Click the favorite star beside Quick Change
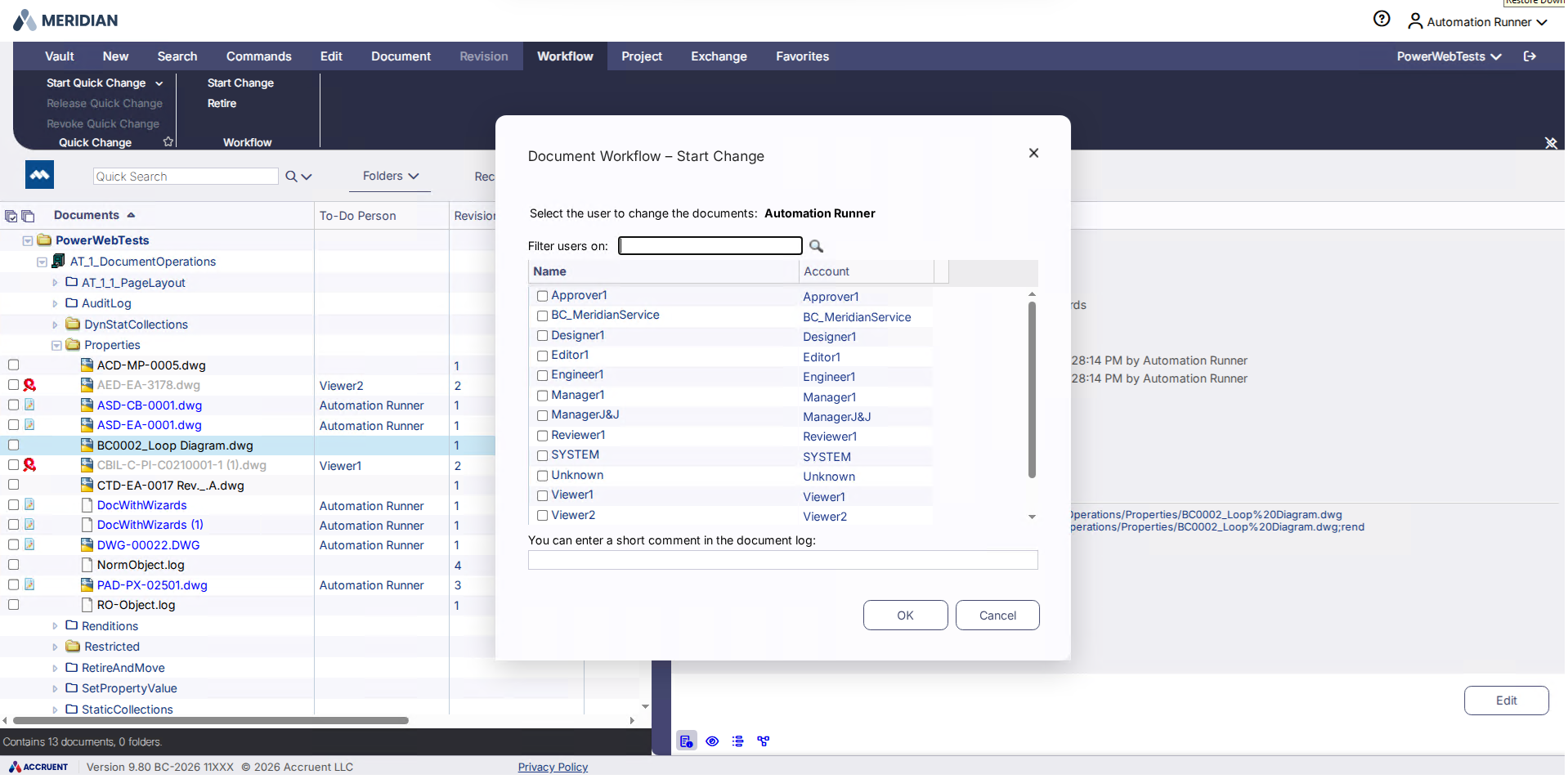The width and height of the screenshot is (1568, 779). click(x=168, y=141)
